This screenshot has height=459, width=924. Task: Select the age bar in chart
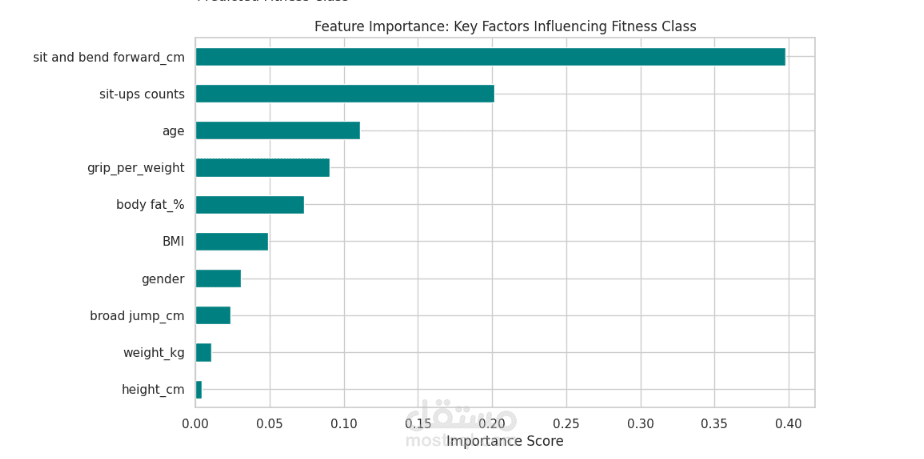(x=278, y=131)
